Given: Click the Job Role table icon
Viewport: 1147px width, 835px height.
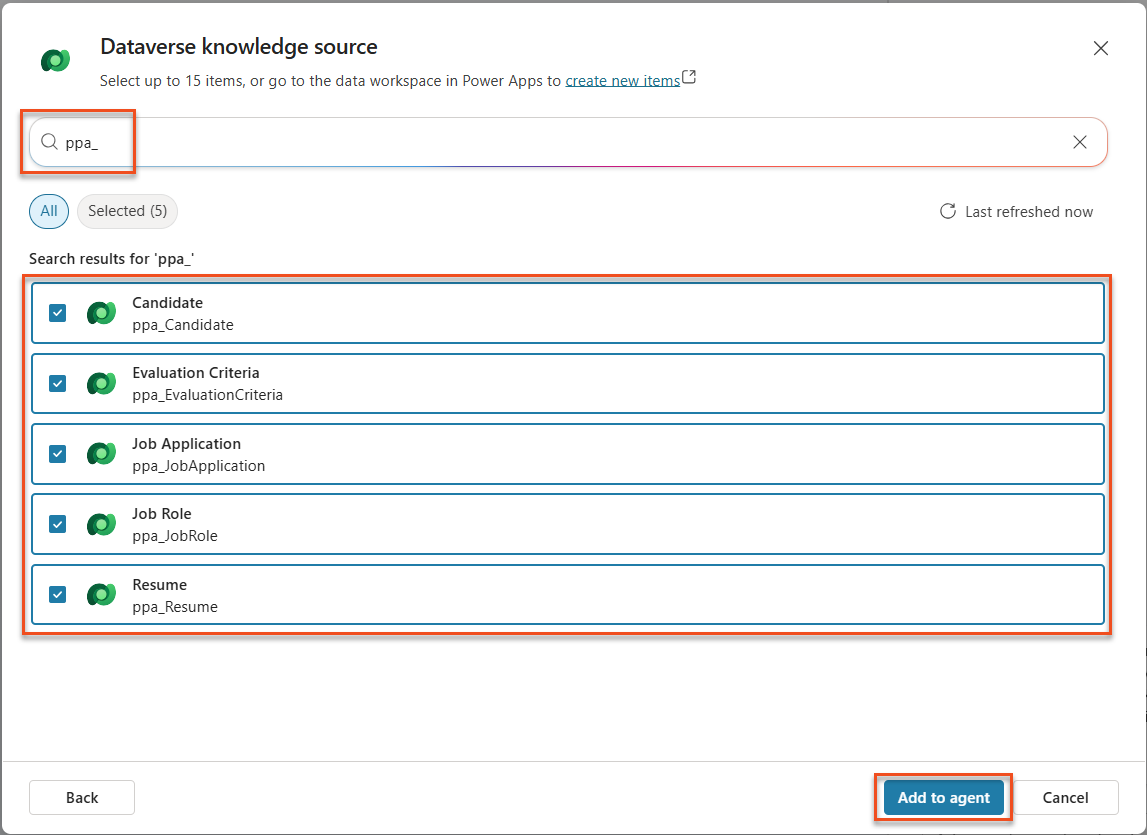Looking at the screenshot, I should tap(101, 524).
